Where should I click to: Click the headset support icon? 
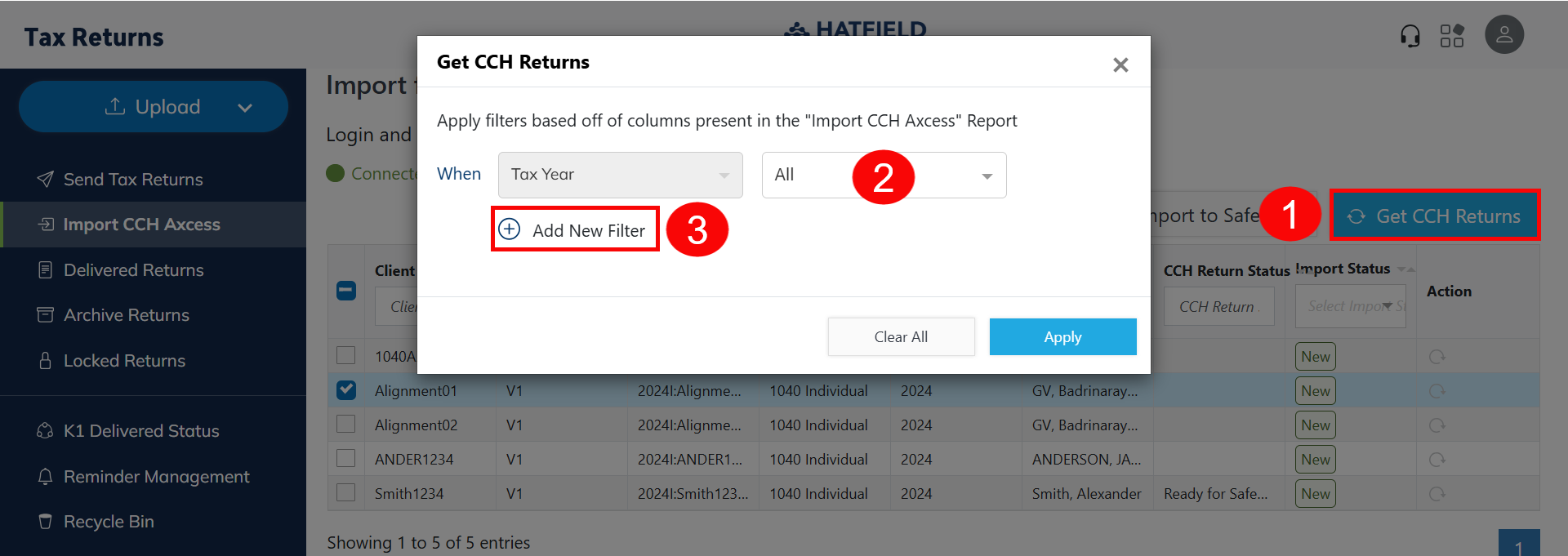pos(1410,36)
